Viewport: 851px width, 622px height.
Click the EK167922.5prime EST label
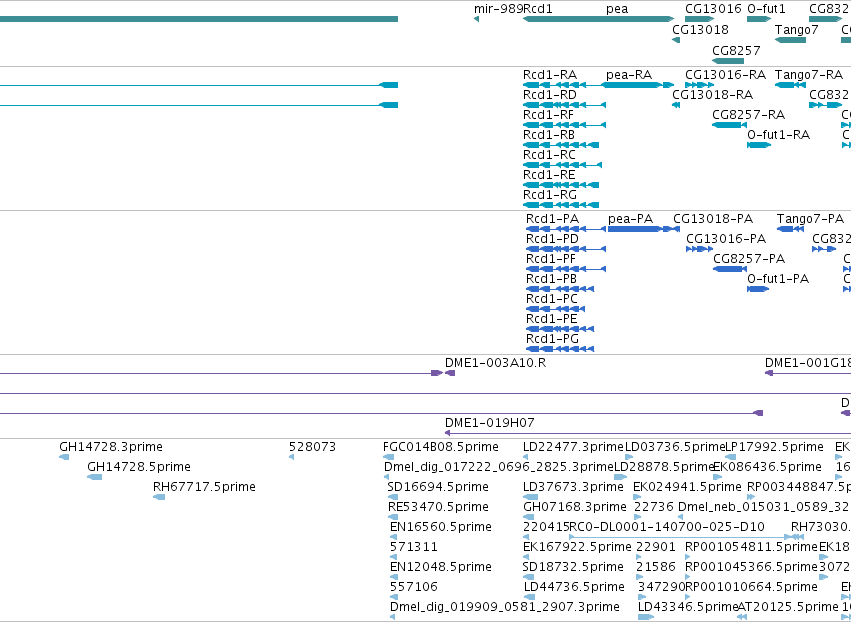pyautogui.click(x=577, y=548)
